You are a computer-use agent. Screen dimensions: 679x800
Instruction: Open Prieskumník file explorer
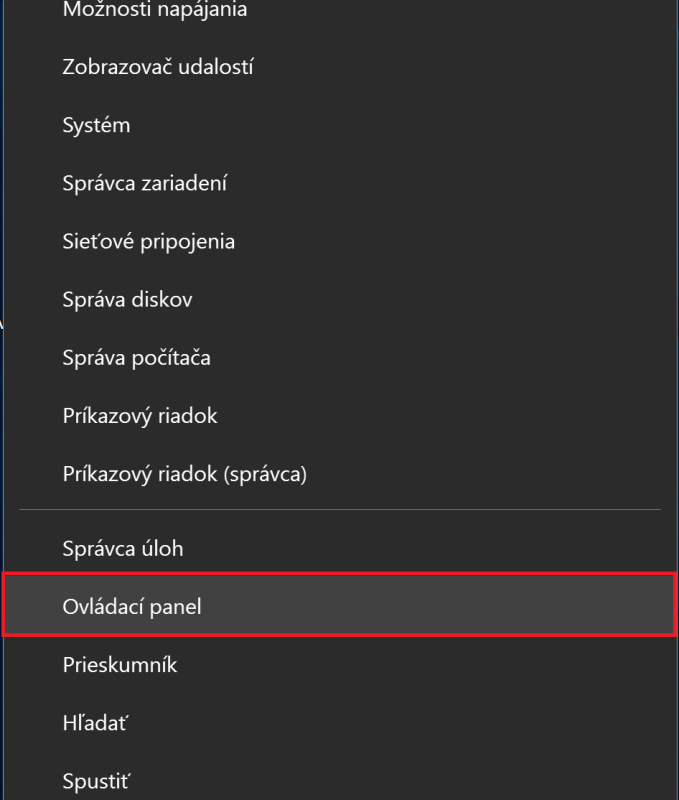pyautogui.click(x=119, y=665)
